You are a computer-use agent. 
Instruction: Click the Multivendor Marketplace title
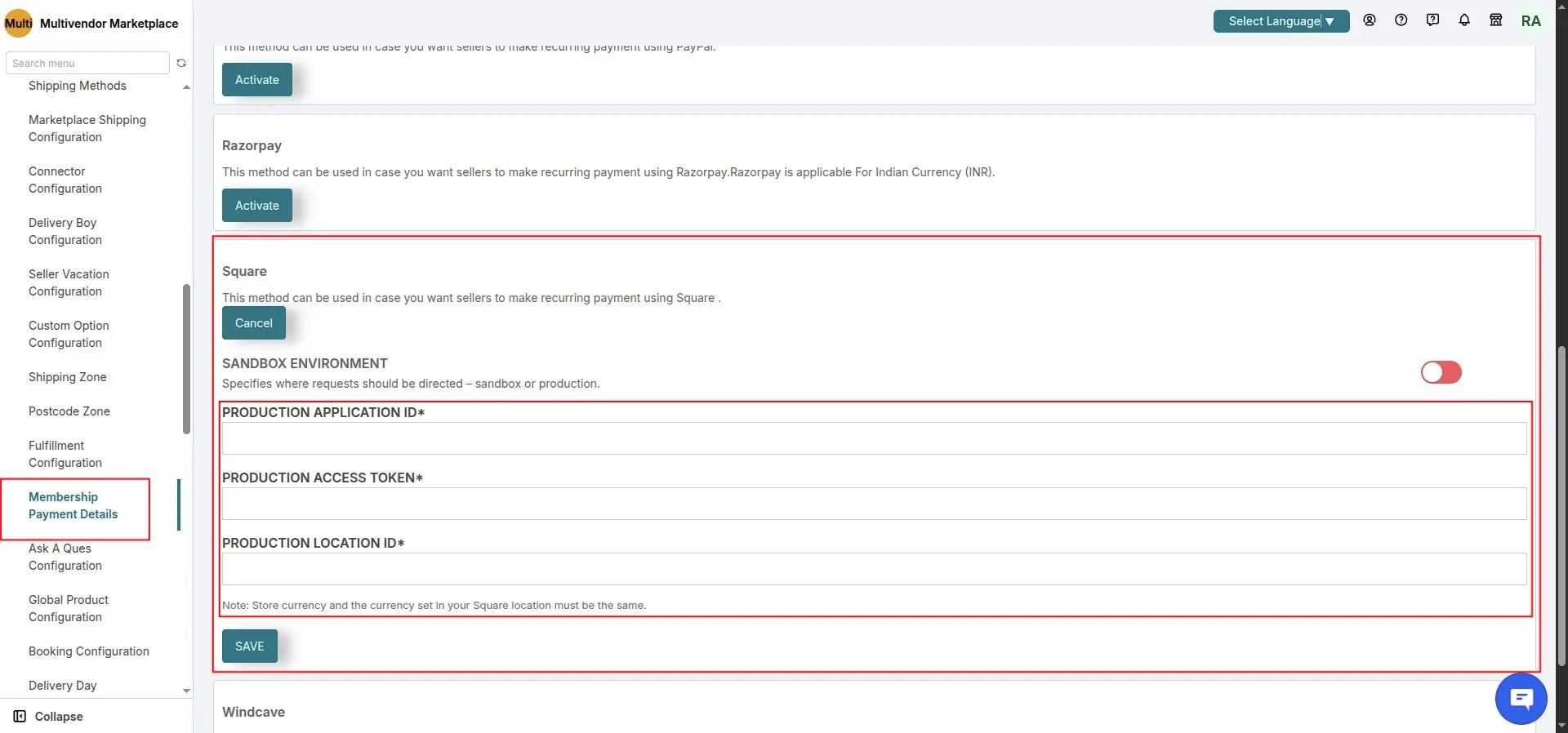109,24
